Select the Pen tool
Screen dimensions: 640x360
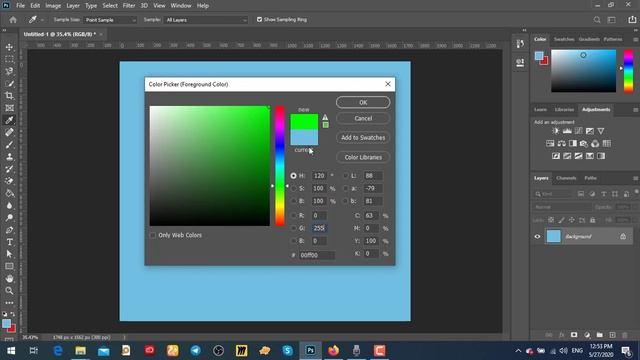[9, 230]
